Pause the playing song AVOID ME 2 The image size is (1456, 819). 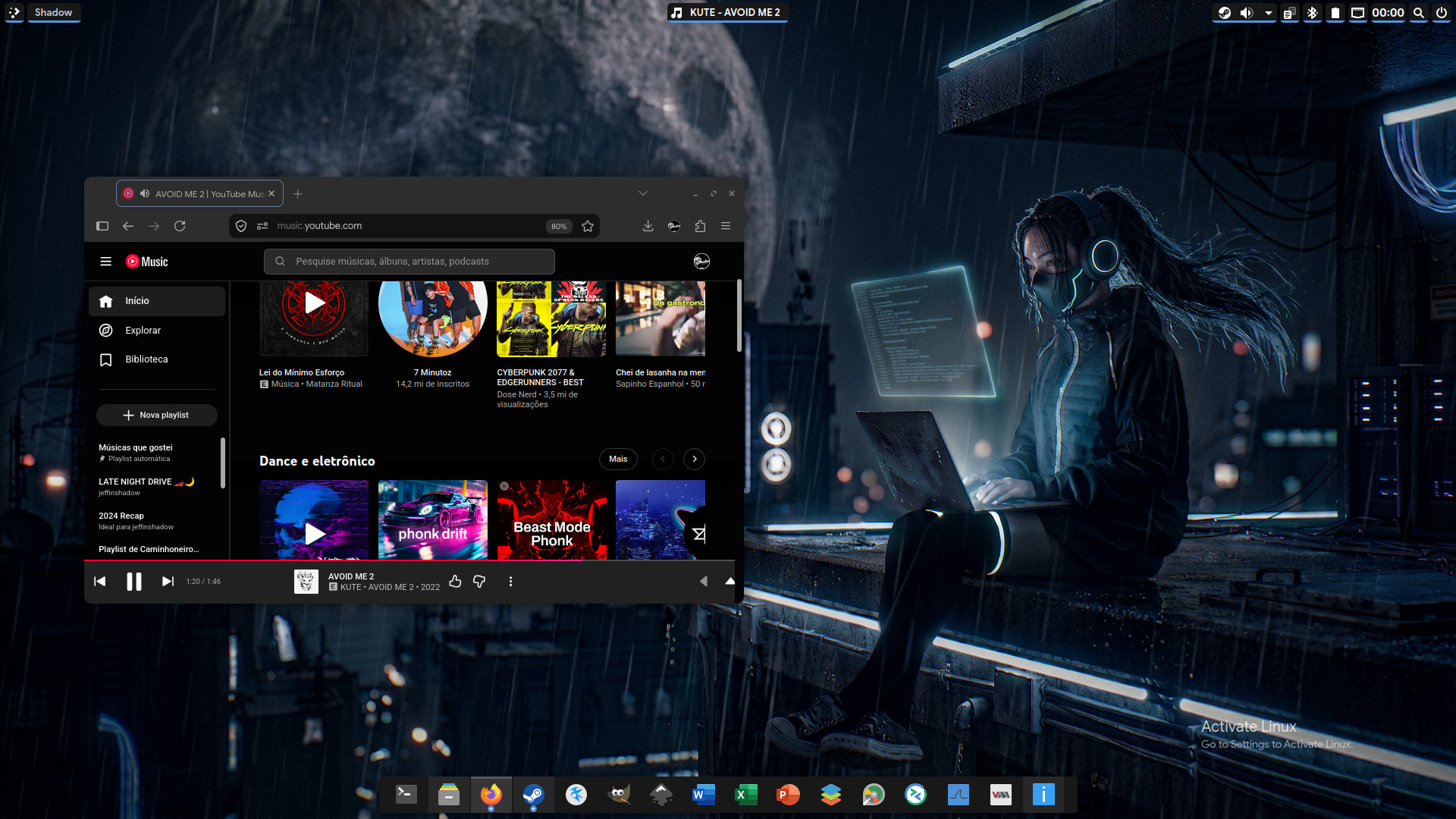tap(134, 582)
